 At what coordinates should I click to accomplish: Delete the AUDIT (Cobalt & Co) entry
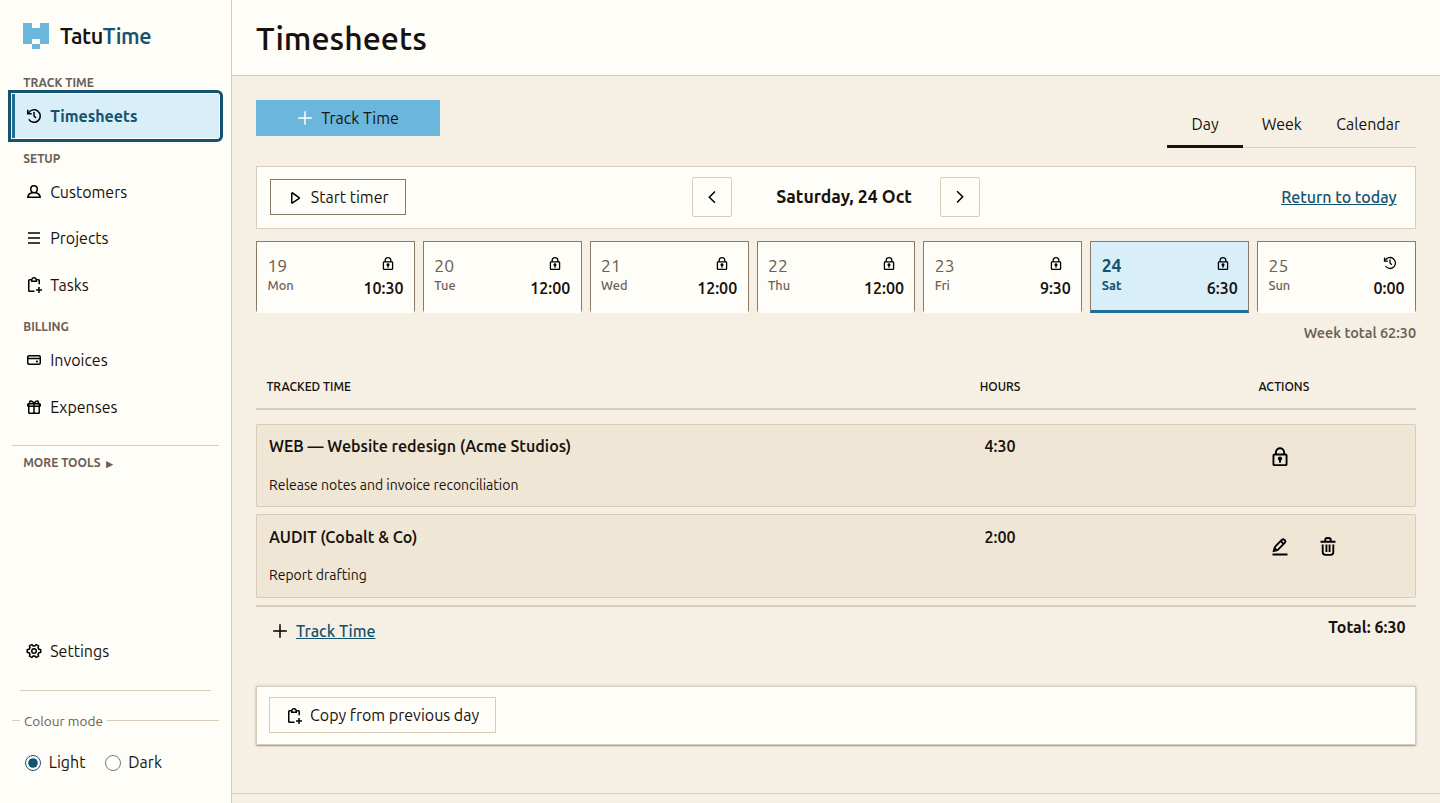click(x=1328, y=547)
